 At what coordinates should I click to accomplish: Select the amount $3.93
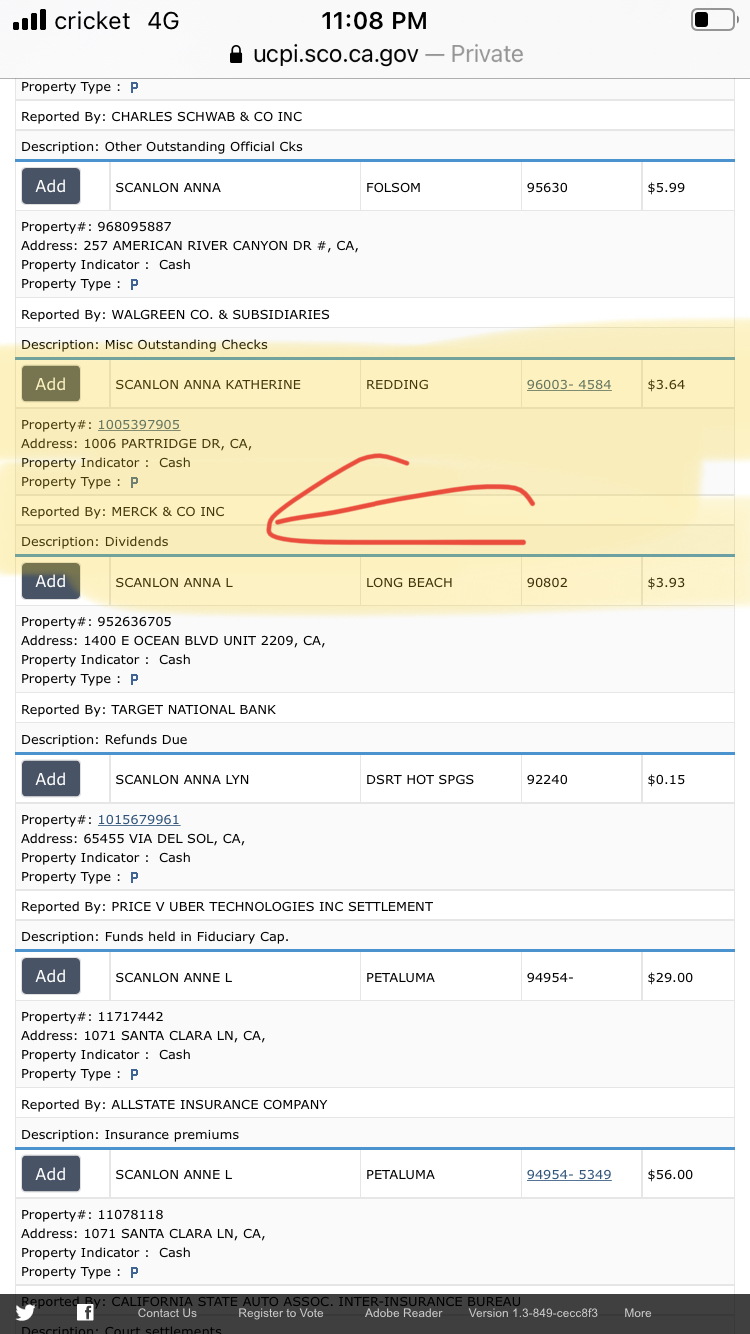[x=666, y=582]
